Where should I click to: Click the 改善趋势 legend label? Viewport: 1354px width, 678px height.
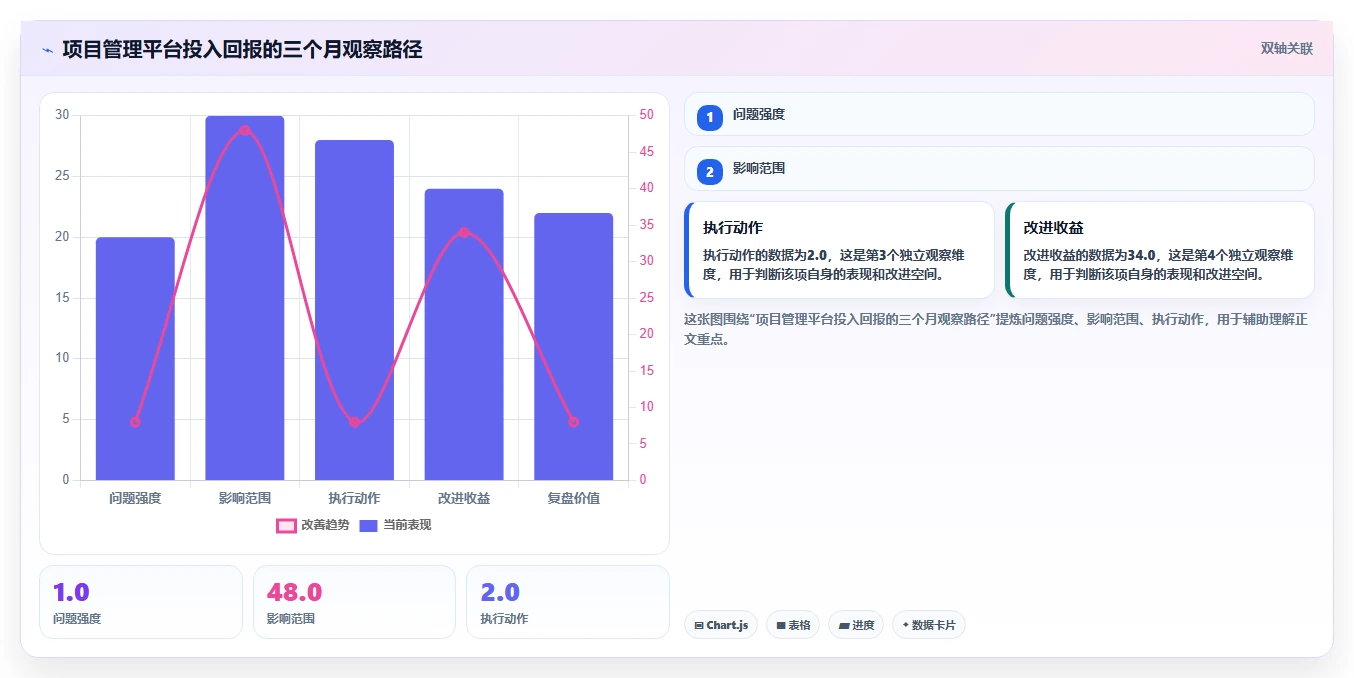[x=325, y=525]
